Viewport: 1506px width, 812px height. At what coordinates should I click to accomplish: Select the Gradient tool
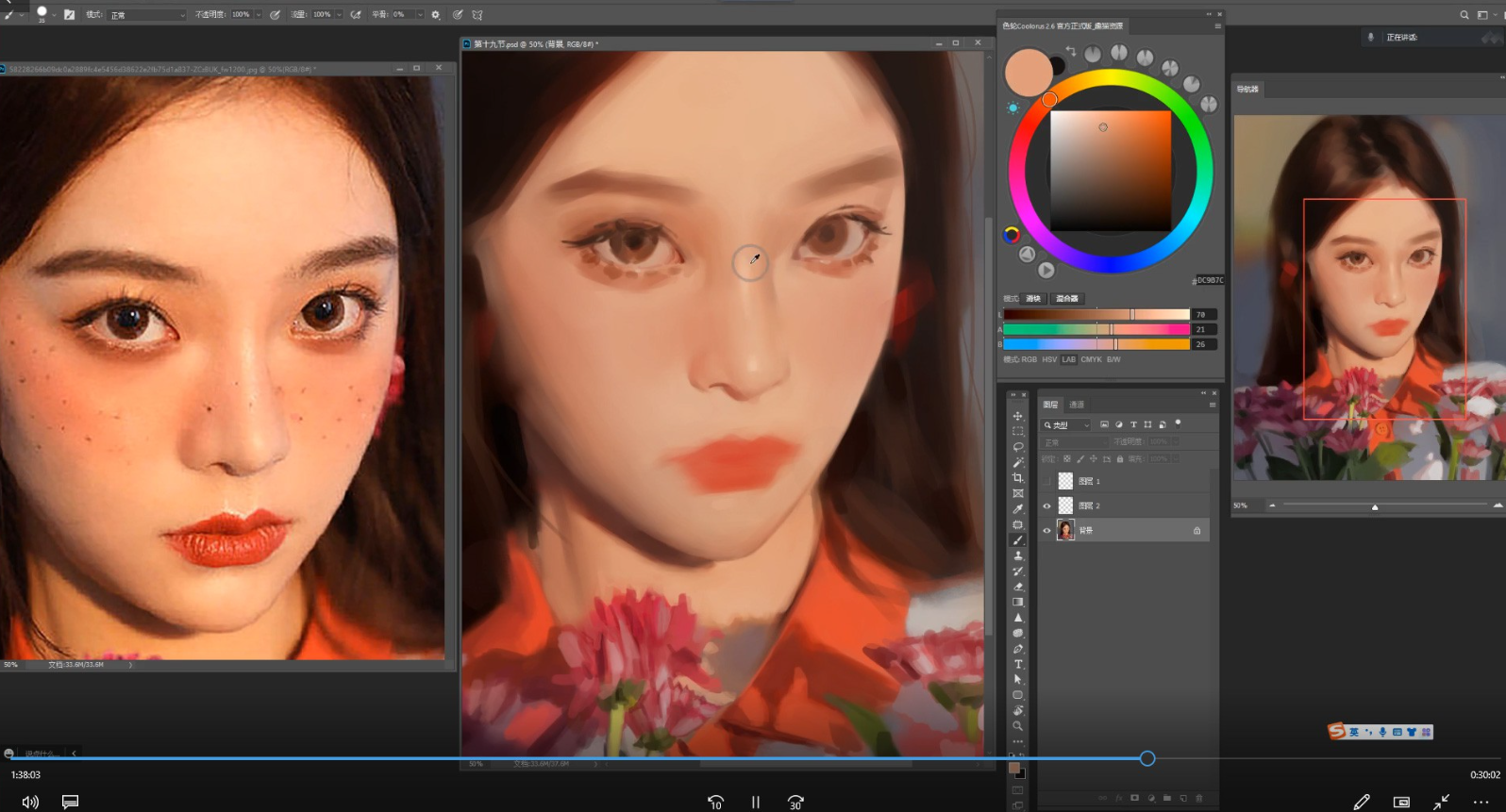(1017, 602)
